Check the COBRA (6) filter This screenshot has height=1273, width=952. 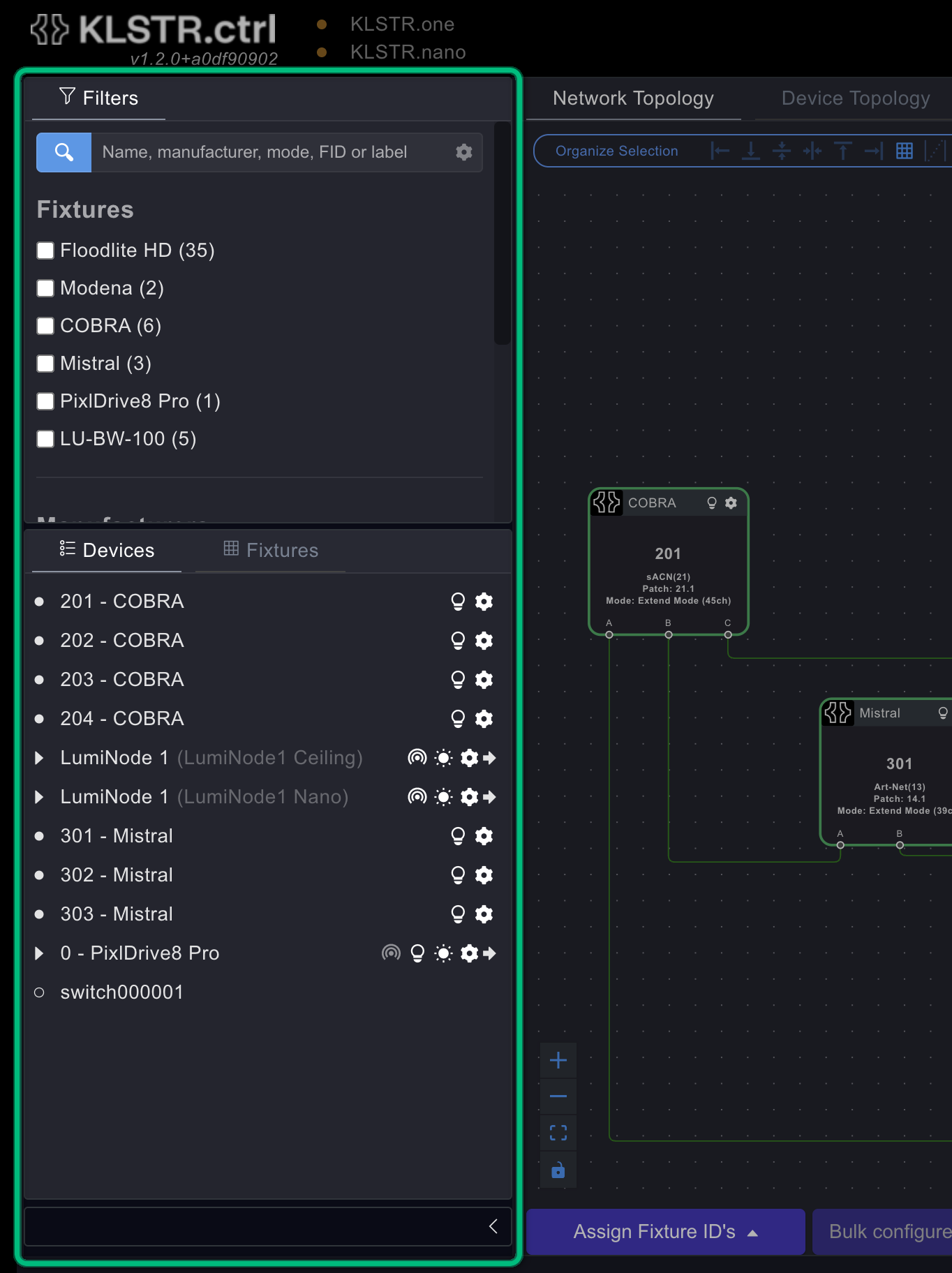[x=45, y=326]
